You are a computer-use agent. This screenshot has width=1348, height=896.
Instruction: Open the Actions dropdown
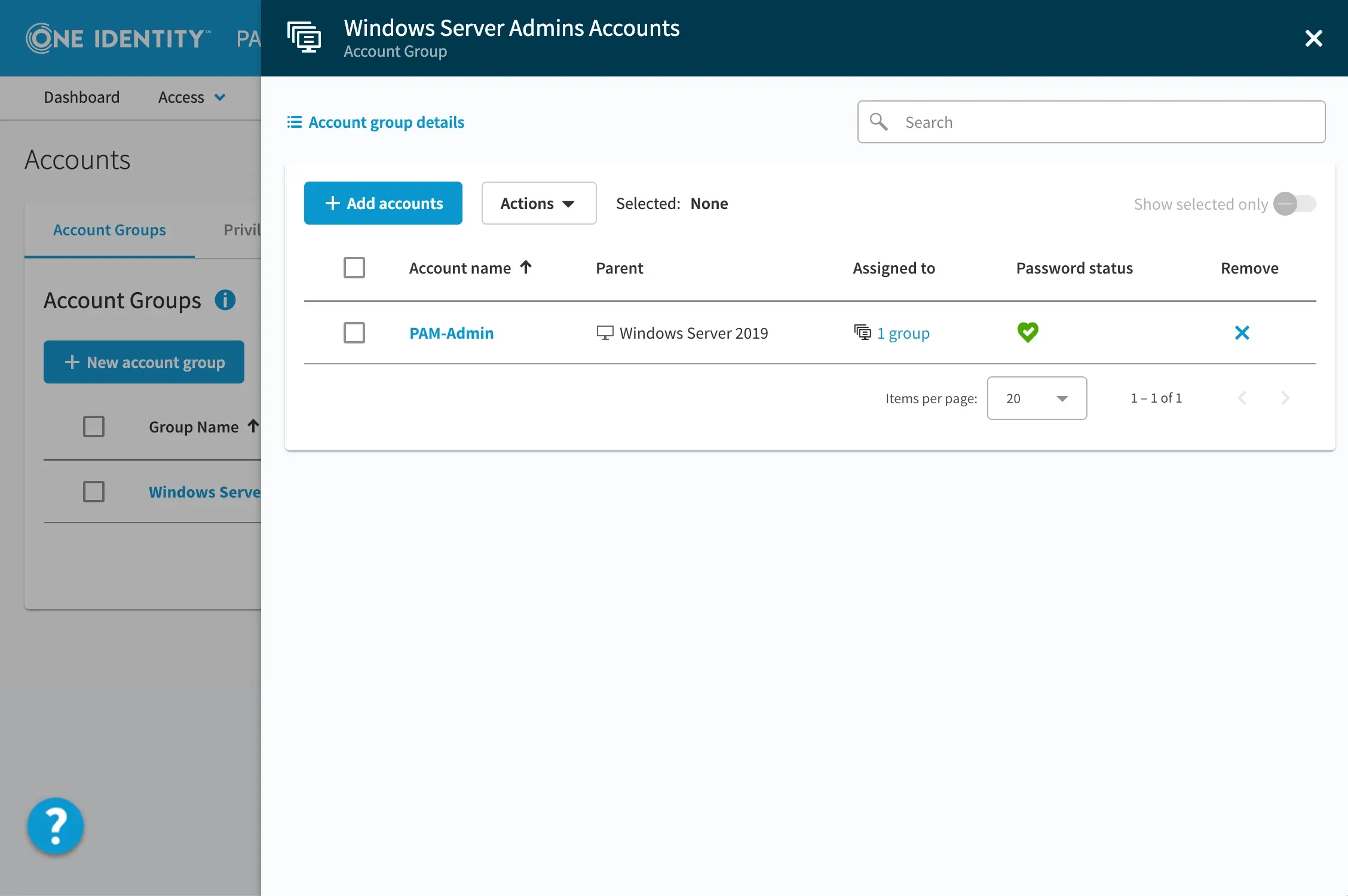538,203
